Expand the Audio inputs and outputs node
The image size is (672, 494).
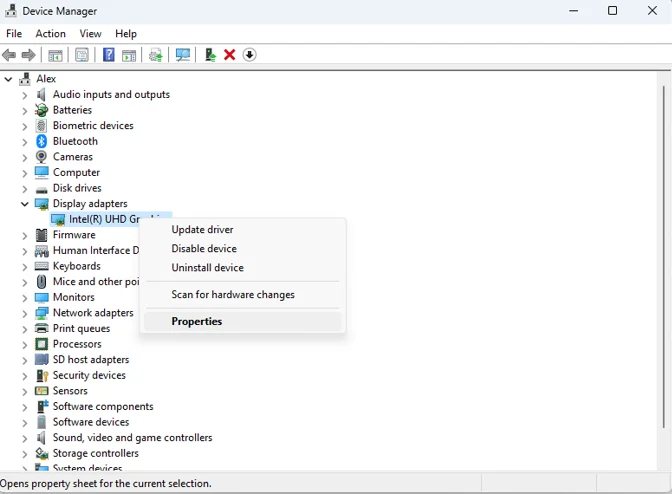tap(25, 95)
